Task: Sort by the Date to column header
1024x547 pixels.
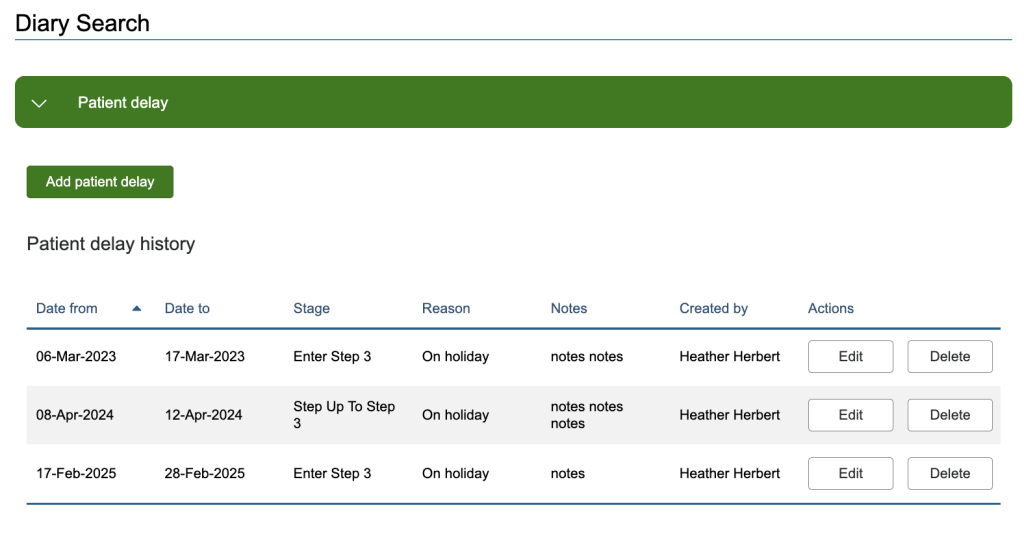Action: coord(187,308)
